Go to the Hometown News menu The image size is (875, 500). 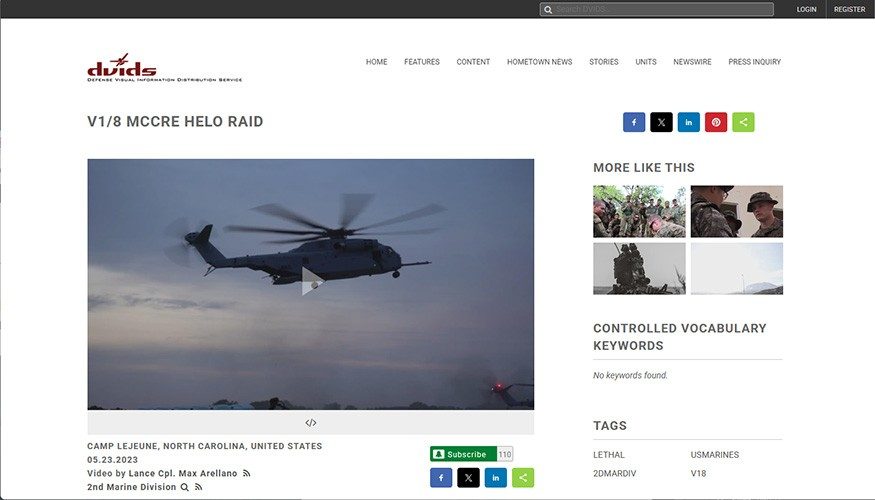coord(539,62)
